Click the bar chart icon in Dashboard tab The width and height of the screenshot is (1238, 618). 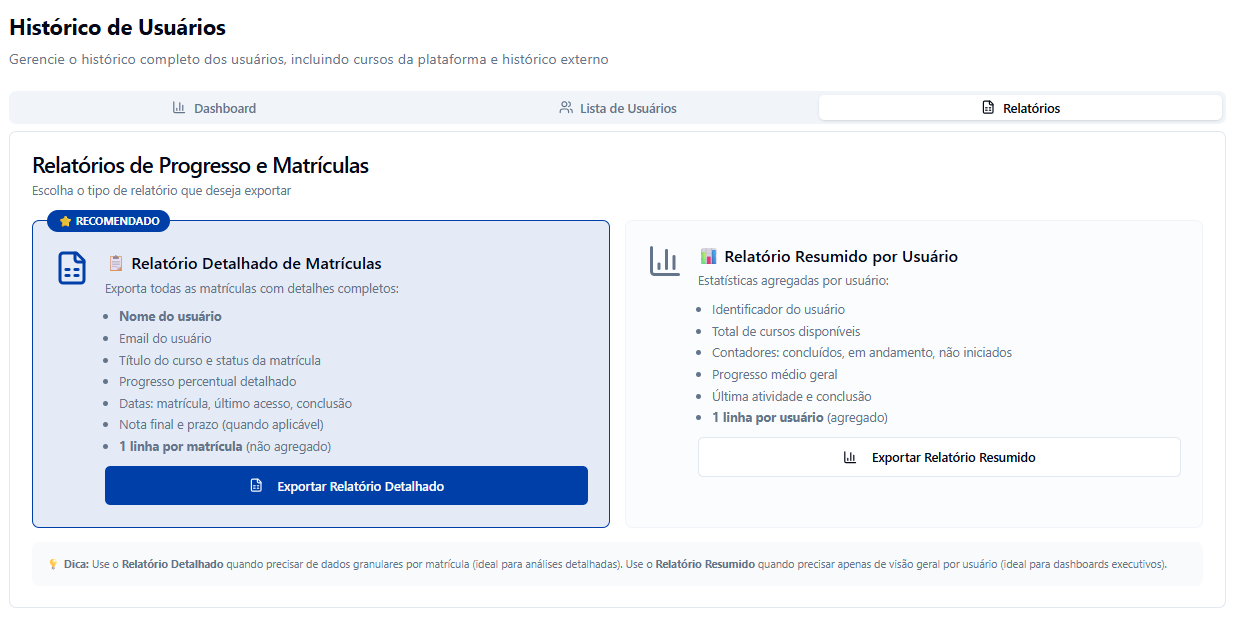coord(179,108)
